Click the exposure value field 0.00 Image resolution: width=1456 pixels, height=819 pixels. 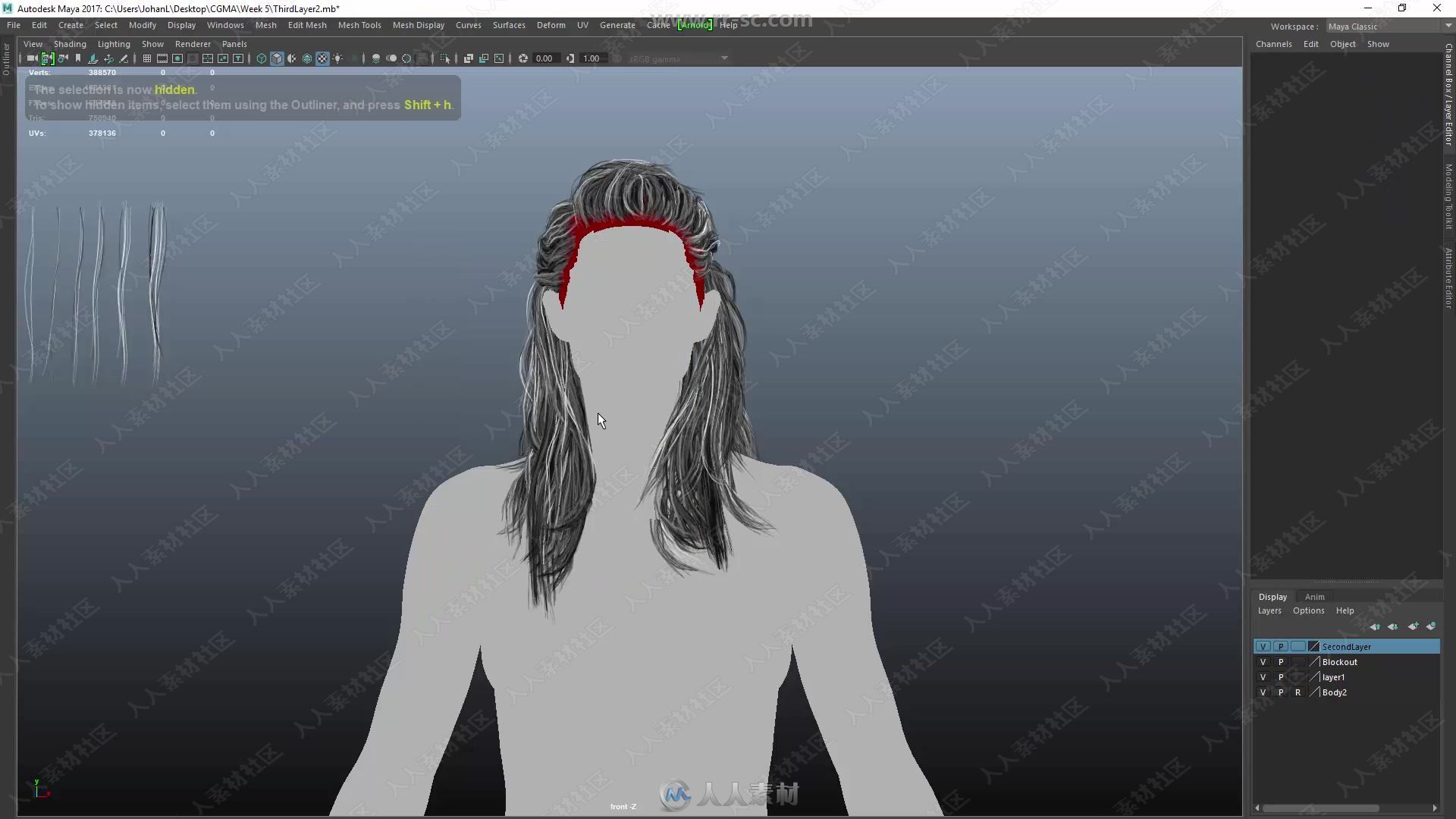(x=545, y=58)
